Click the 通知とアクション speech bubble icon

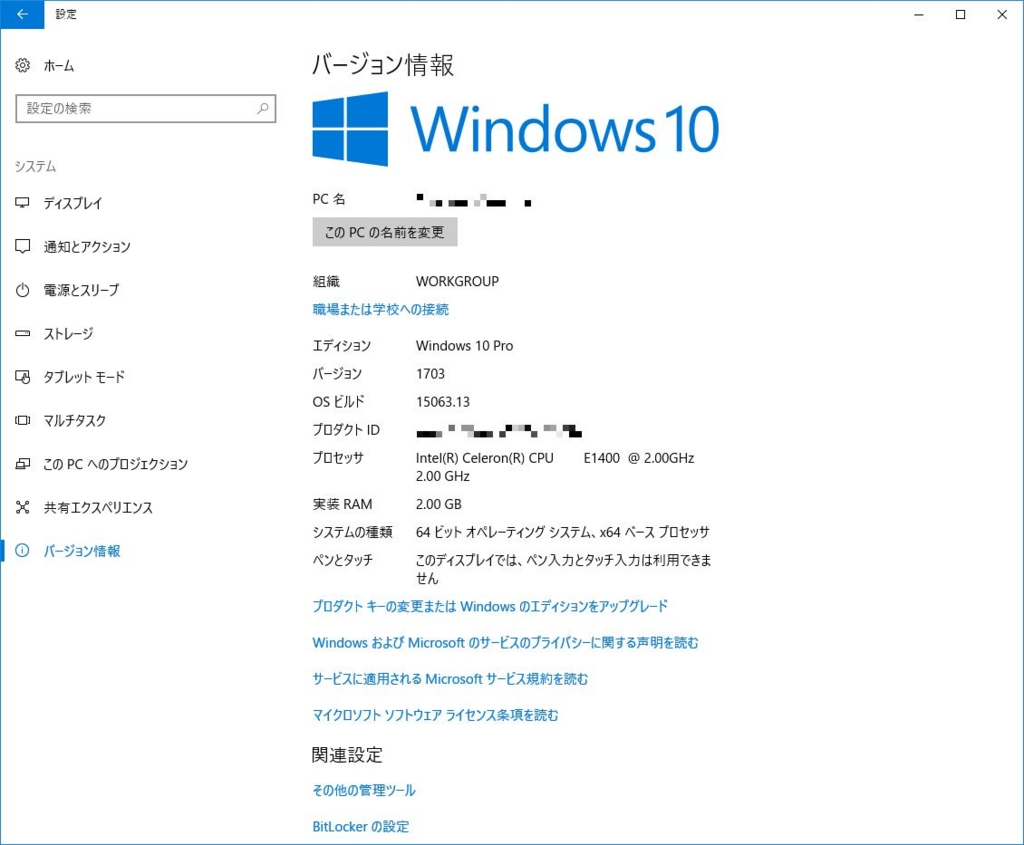coord(23,247)
